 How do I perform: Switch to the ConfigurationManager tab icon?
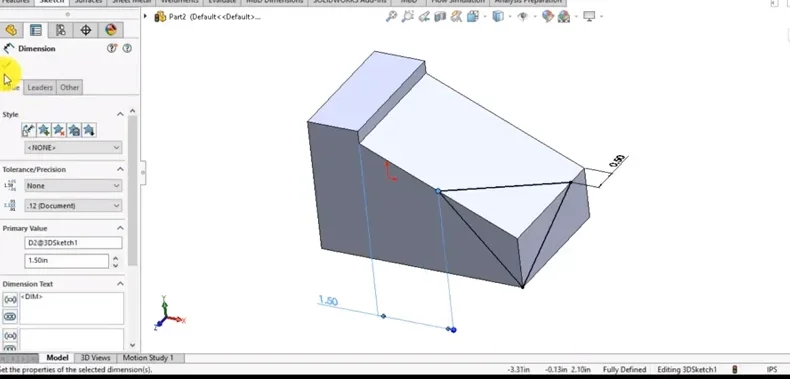(x=60, y=30)
